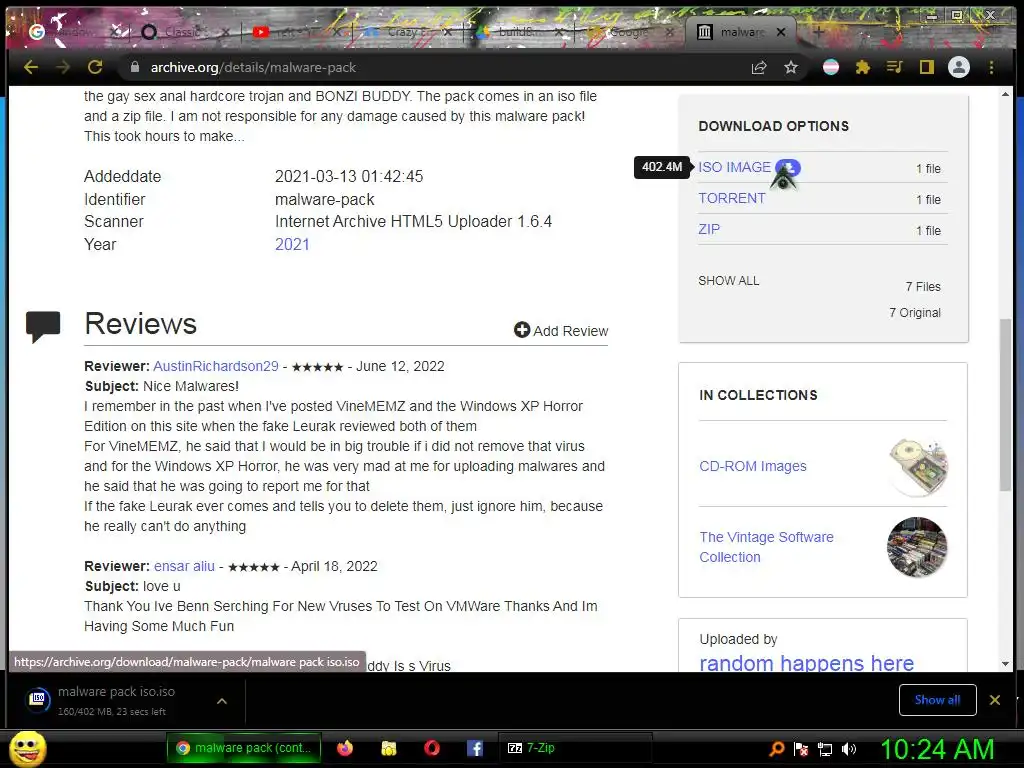
Task: Click the page scroll-down arrow
Action: pos(1005,664)
